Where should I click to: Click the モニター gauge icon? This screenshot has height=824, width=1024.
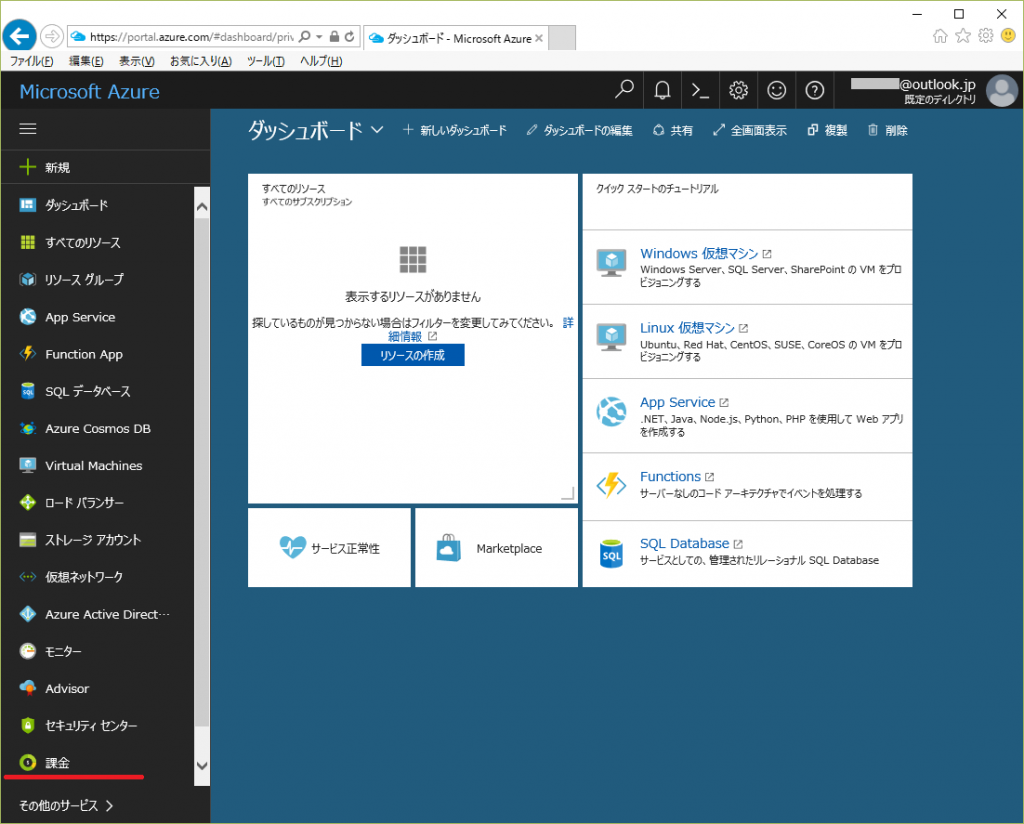click(x=27, y=651)
